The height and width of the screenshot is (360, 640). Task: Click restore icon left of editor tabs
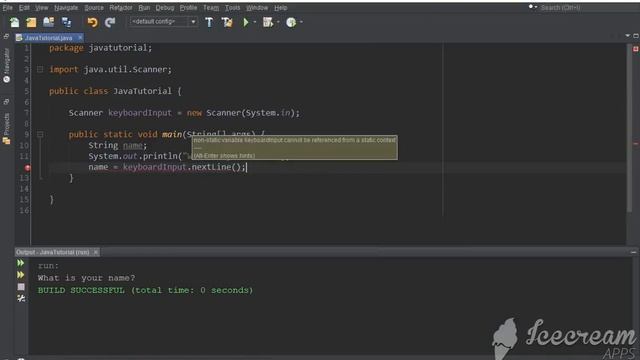pyautogui.click(x=6, y=37)
